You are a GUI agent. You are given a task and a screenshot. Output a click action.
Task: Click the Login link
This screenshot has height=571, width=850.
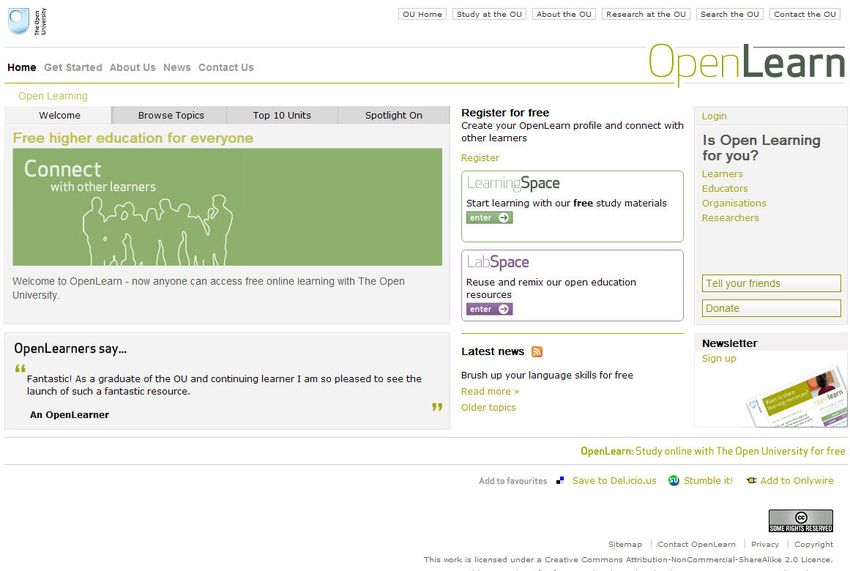(714, 116)
